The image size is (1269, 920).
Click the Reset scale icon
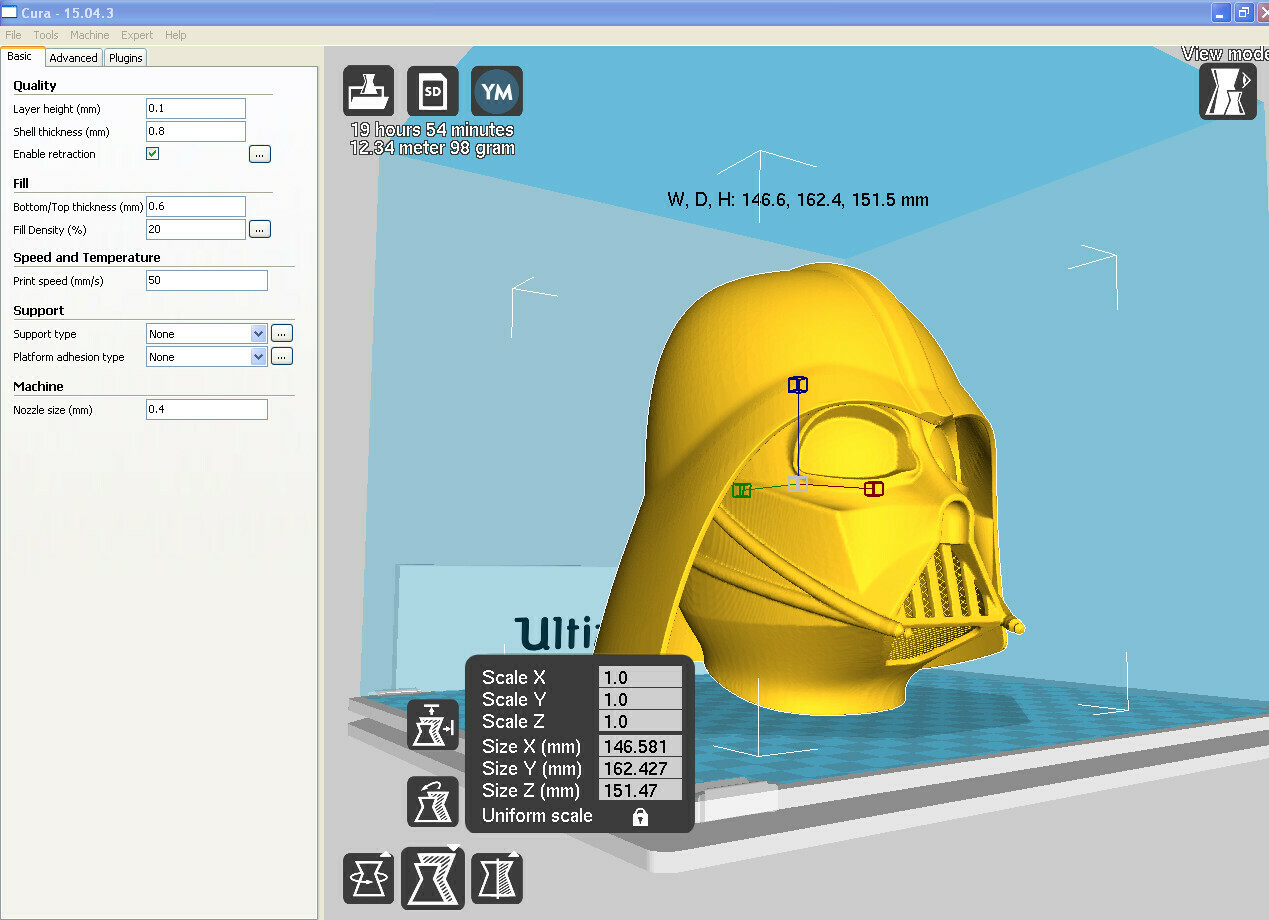tap(432, 802)
